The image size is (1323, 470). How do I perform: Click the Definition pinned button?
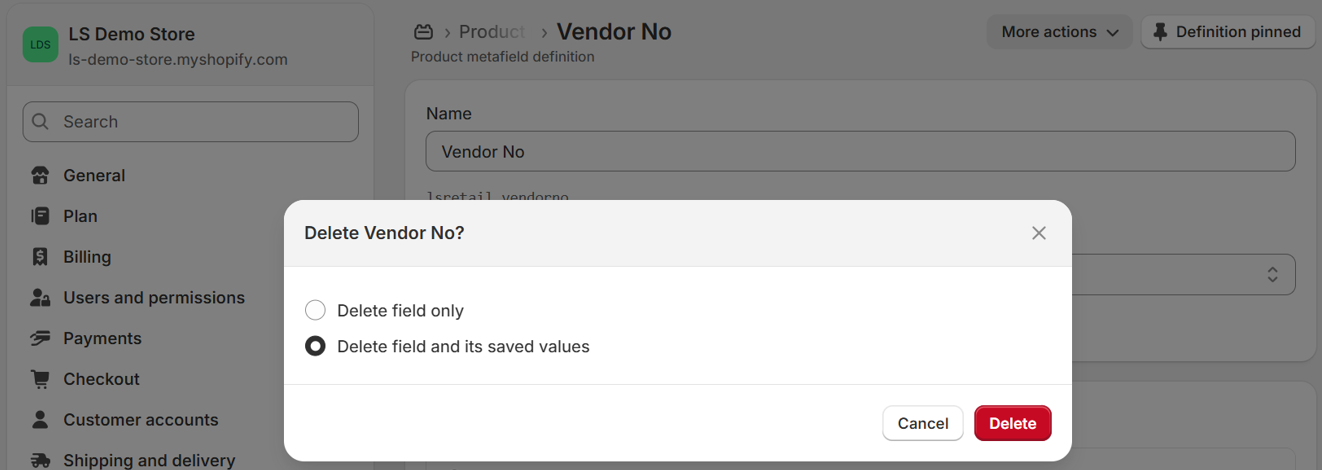pos(1227,32)
